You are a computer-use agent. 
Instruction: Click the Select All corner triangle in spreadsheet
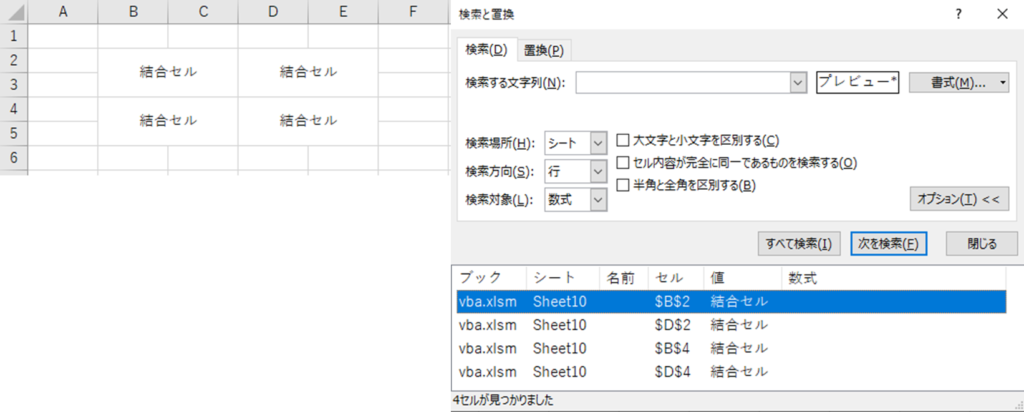(x=14, y=12)
